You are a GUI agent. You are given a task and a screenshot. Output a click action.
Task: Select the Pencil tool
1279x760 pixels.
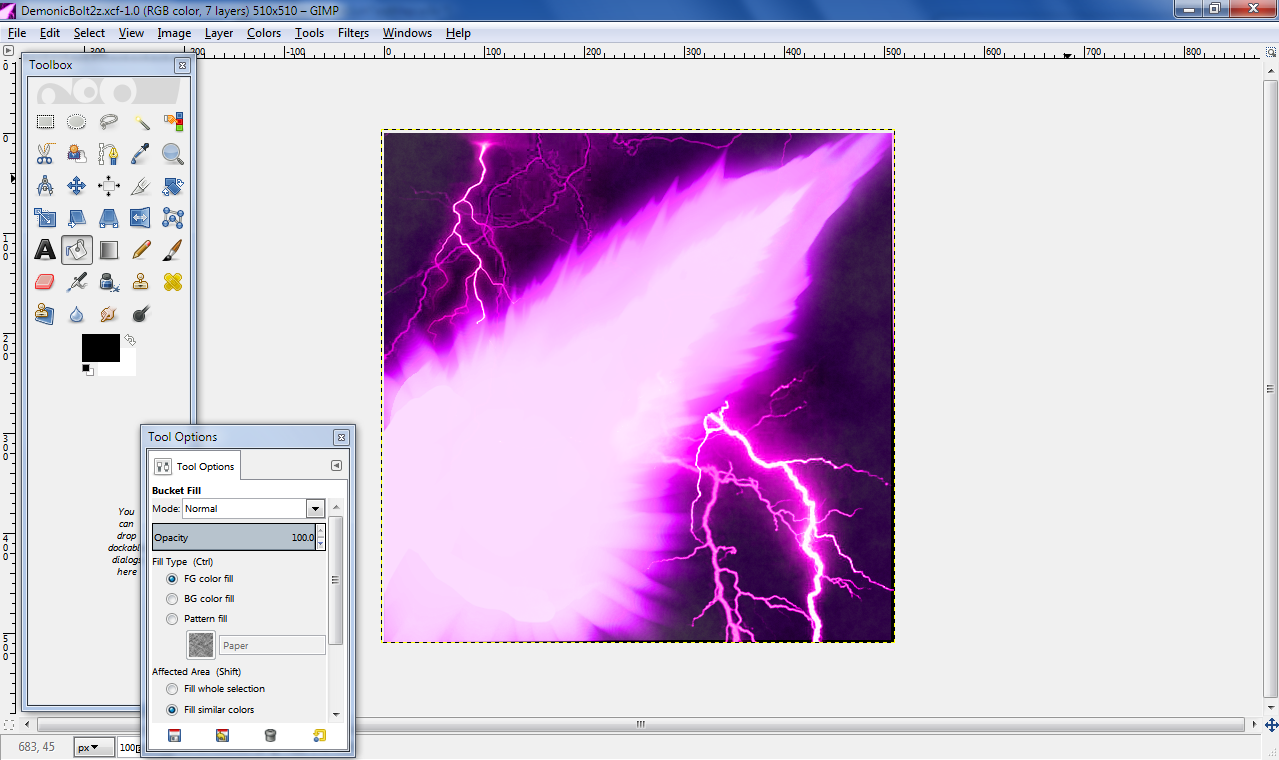(141, 250)
